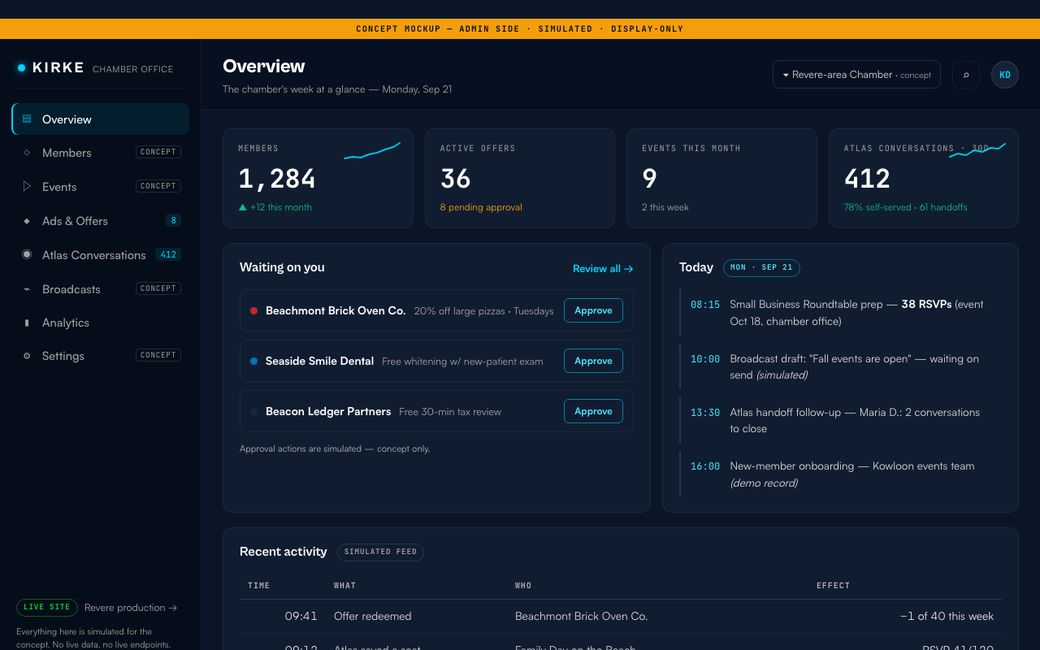This screenshot has height=650, width=1040.
Task: Click the Atlas Conversations 412 stat card
Action: (x=923, y=178)
